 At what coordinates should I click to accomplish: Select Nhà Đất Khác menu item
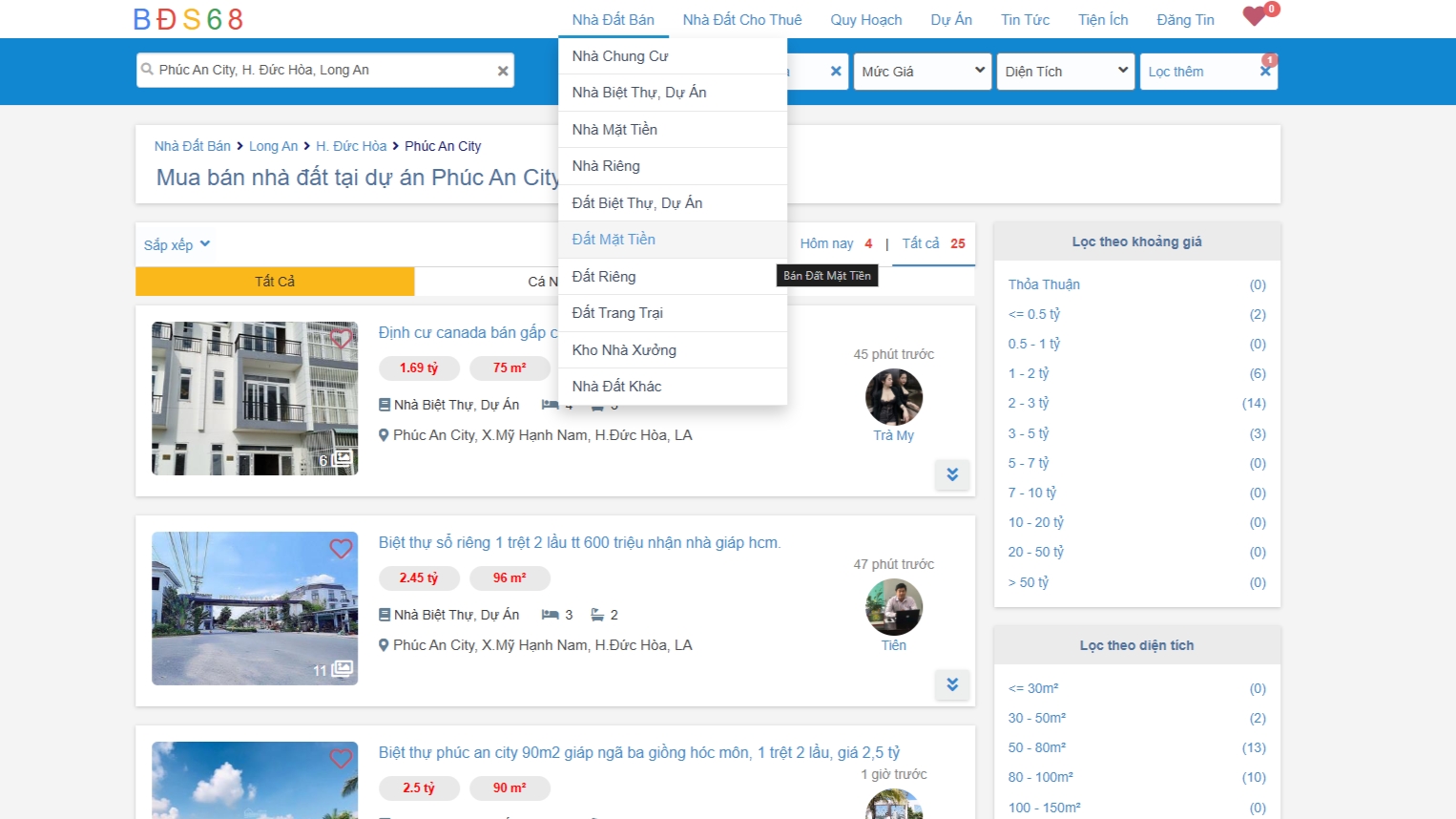tap(673, 387)
